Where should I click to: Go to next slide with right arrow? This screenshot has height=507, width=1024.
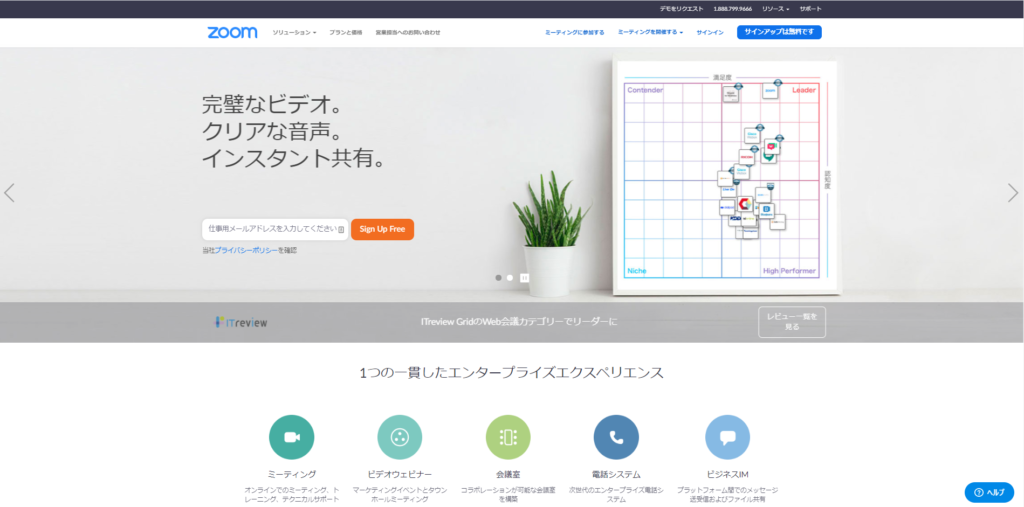(1013, 193)
